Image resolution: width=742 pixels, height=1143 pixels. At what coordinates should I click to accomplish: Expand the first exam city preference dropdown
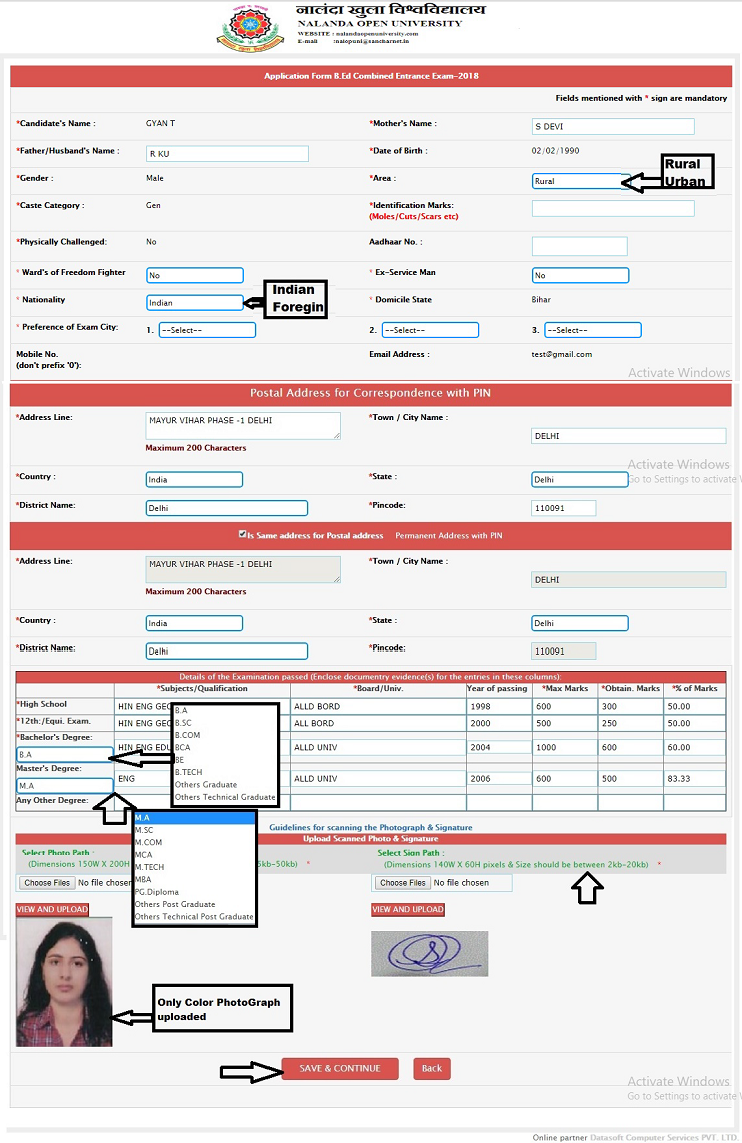[206, 330]
